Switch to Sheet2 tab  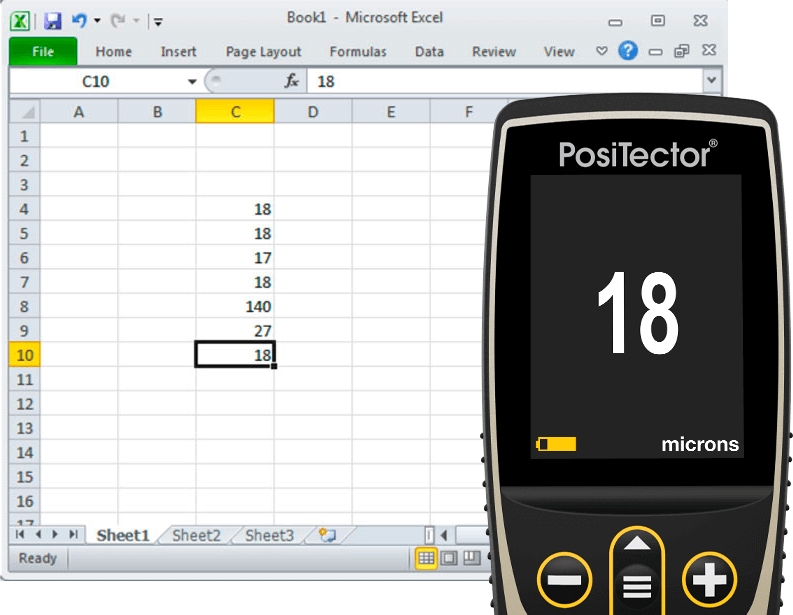point(196,535)
